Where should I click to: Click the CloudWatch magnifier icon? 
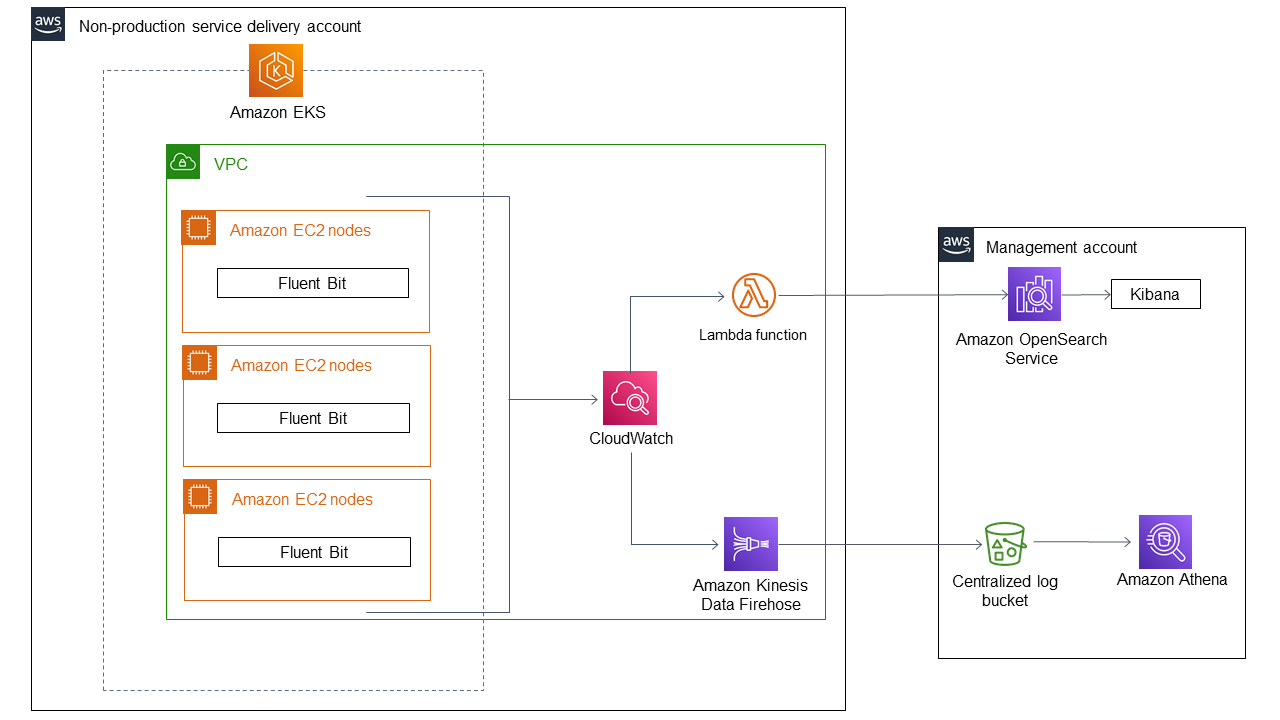(x=630, y=398)
